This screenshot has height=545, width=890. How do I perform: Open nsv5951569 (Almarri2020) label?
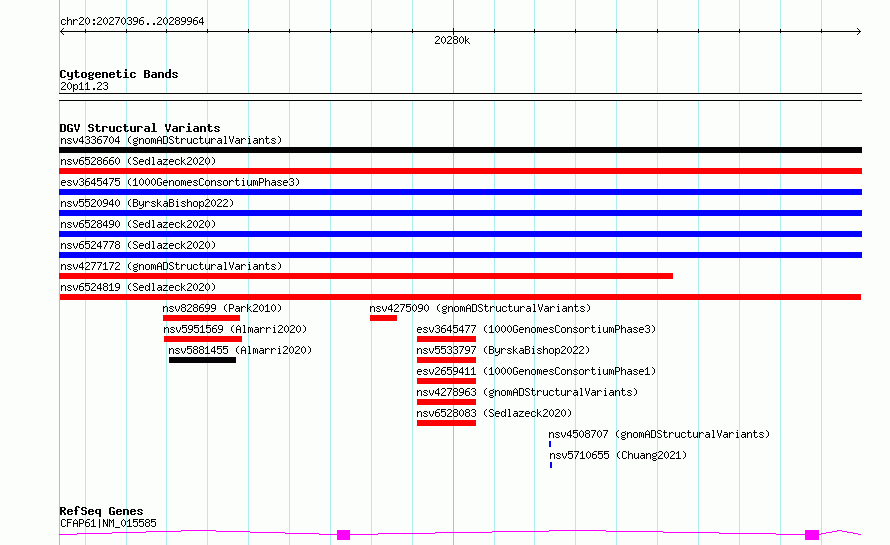coord(235,329)
